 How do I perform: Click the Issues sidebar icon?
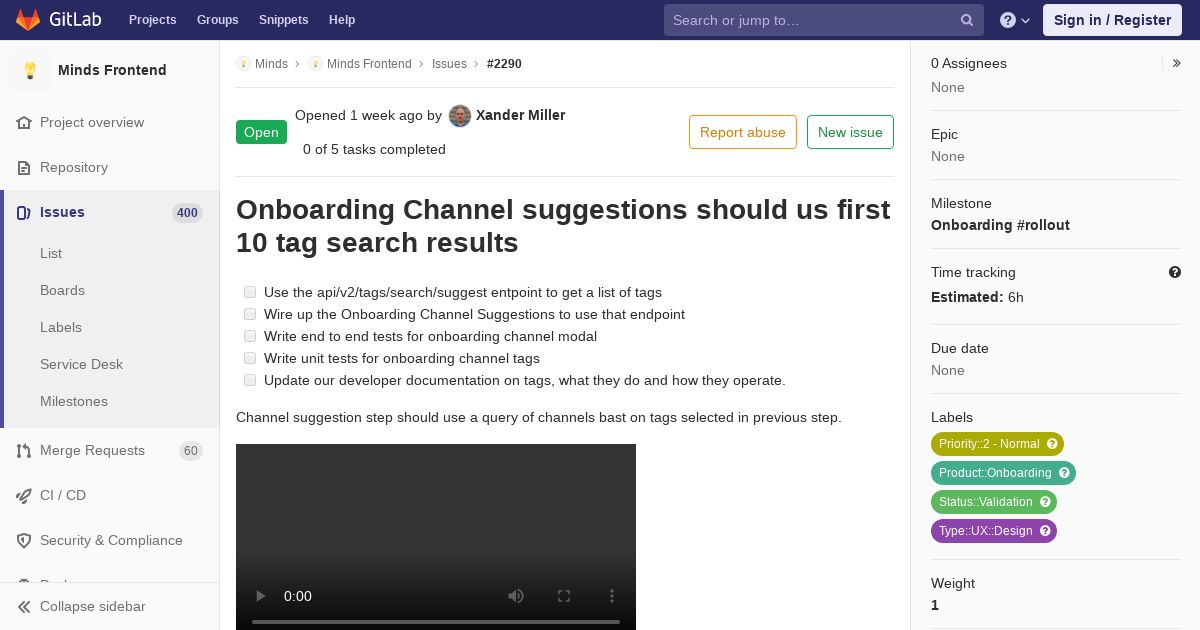[24, 213]
